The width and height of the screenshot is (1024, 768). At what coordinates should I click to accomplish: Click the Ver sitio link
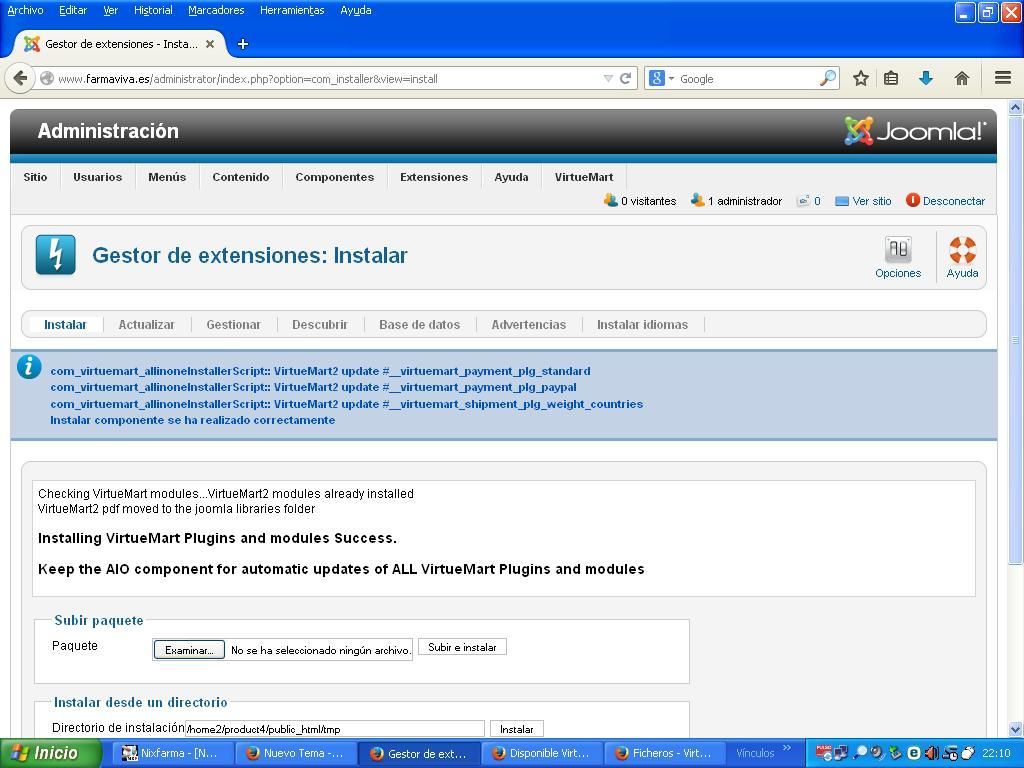click(x=863, y=200)
